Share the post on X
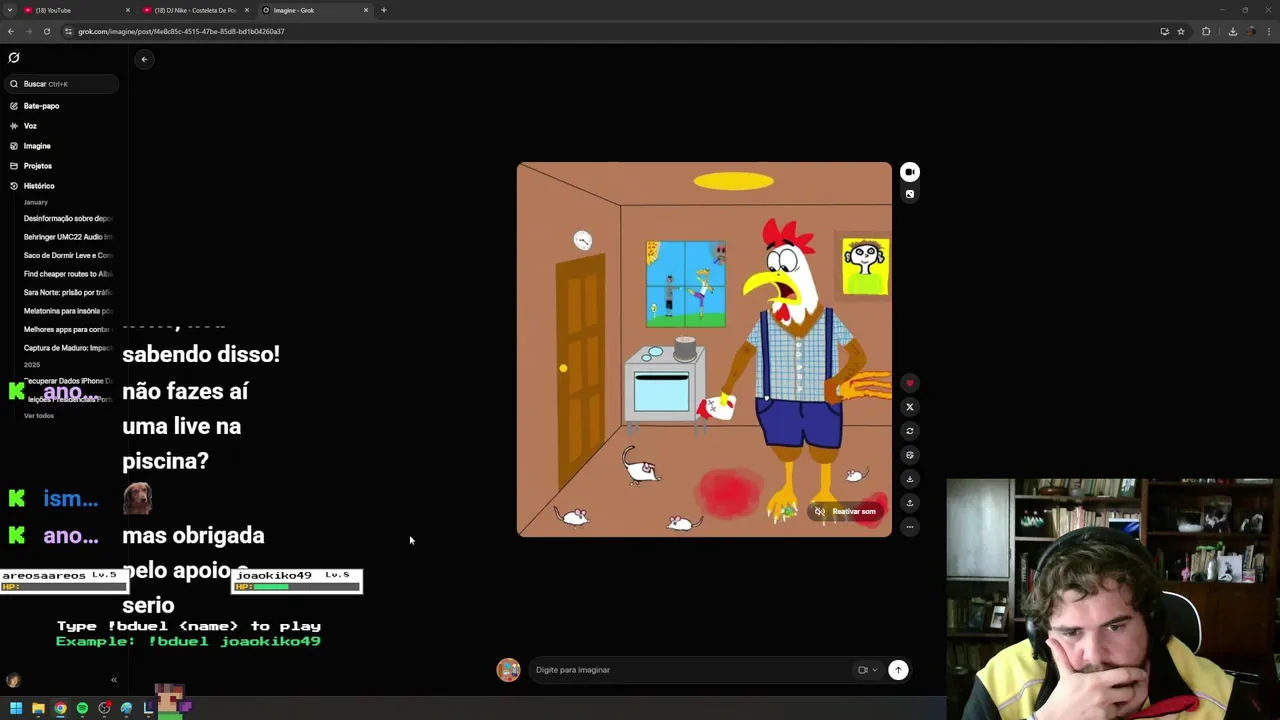Screen dimensions: 1280x720 tap(909, 407)
